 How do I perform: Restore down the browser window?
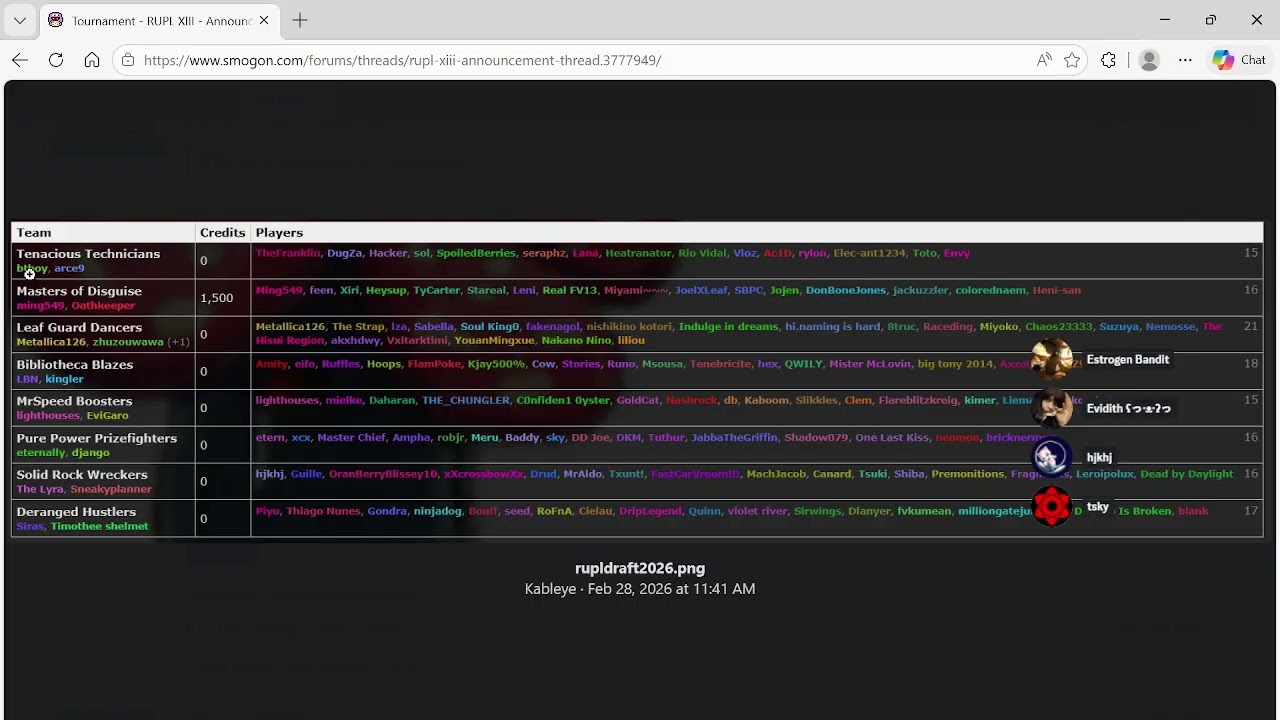[x=1211, y=20]
